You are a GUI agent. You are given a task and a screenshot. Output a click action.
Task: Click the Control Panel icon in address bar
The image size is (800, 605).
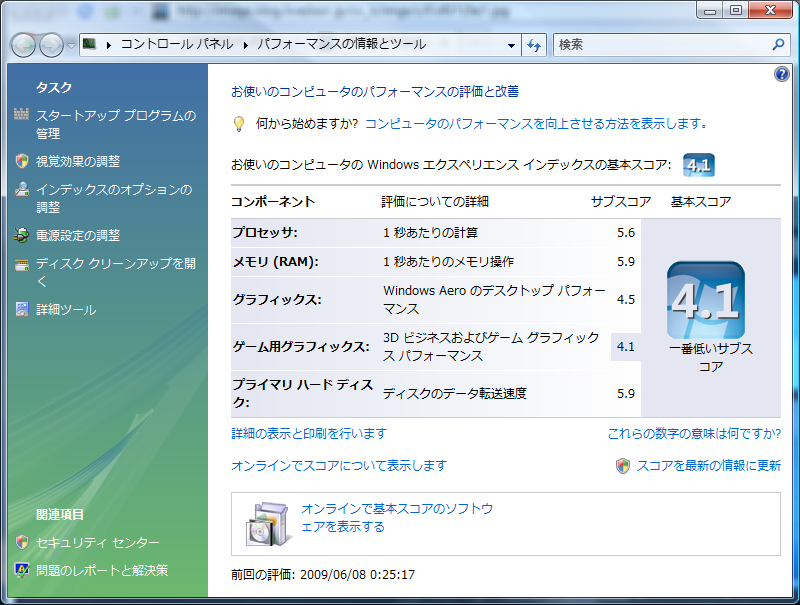coord(90,44)
